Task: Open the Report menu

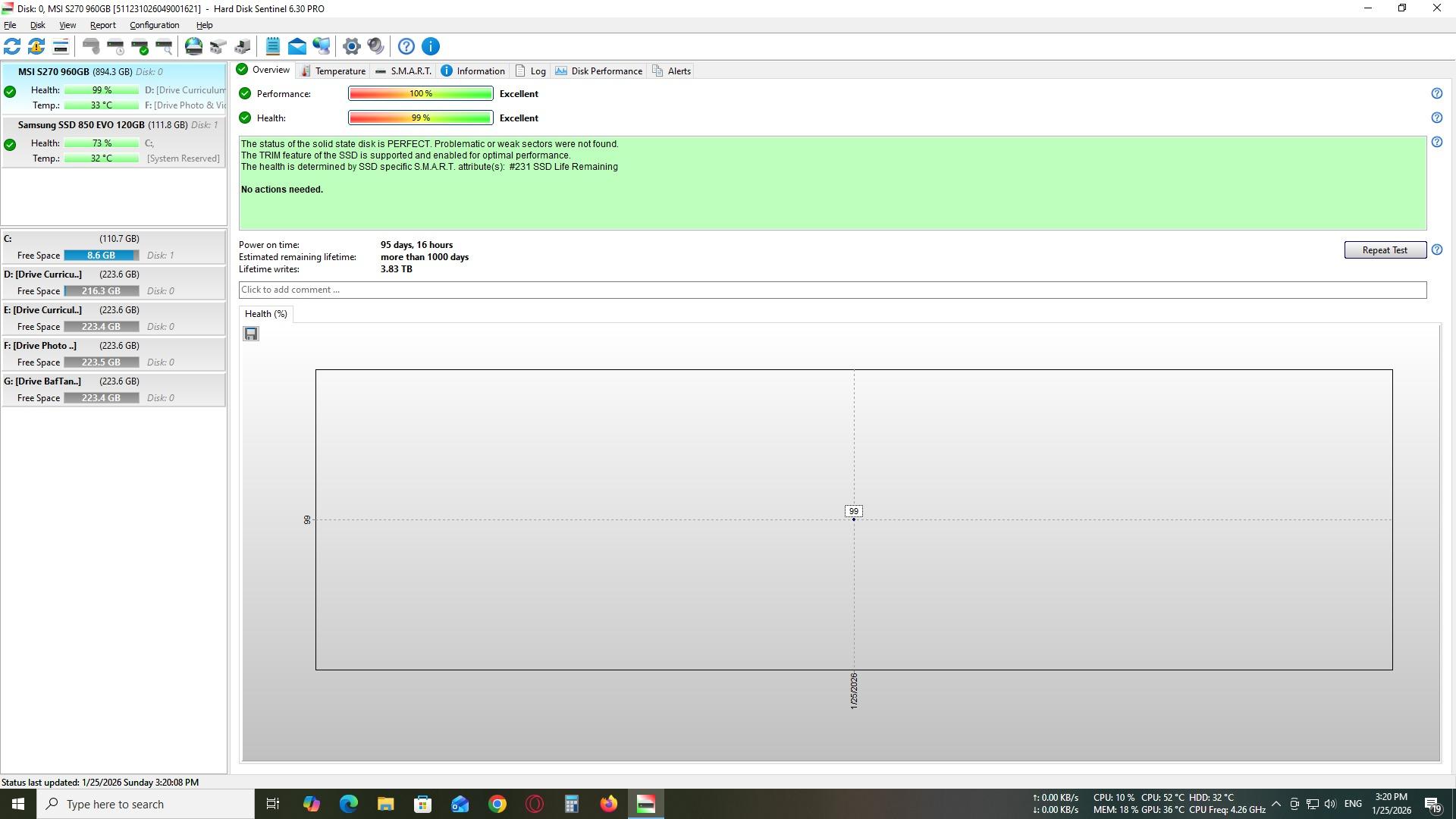Action: (102, 25)
